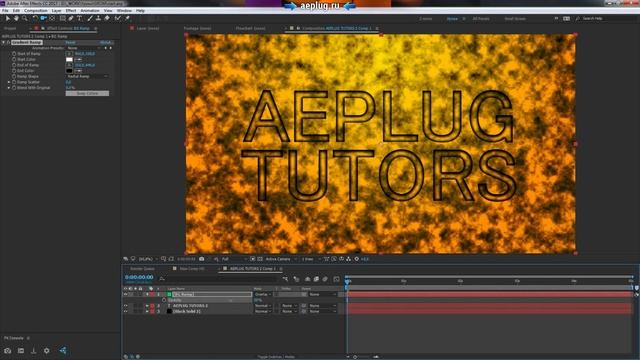The width and height of the screenshot is (640, 360).
Task: Toggle Blend With Original stopwatch
Action: [14, 88]
